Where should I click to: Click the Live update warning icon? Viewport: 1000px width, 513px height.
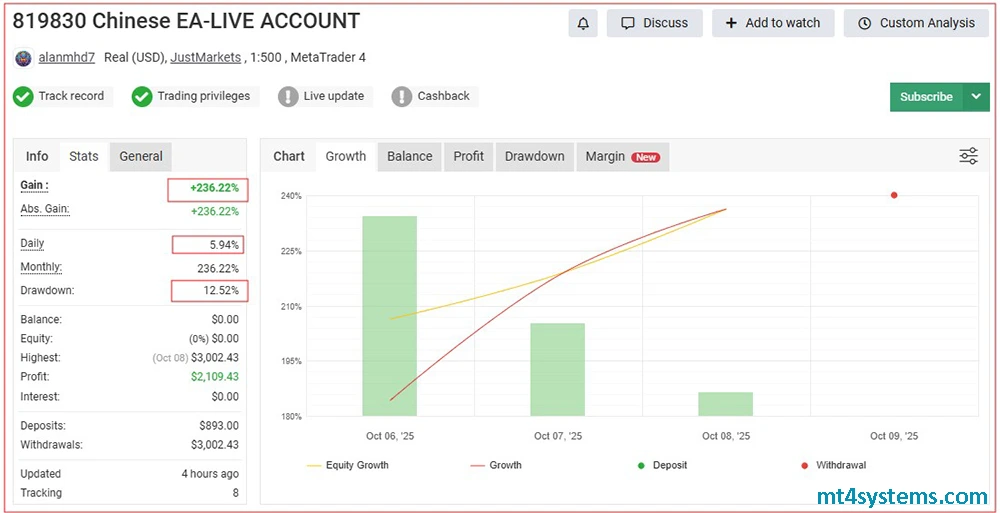tap(288, 97)
